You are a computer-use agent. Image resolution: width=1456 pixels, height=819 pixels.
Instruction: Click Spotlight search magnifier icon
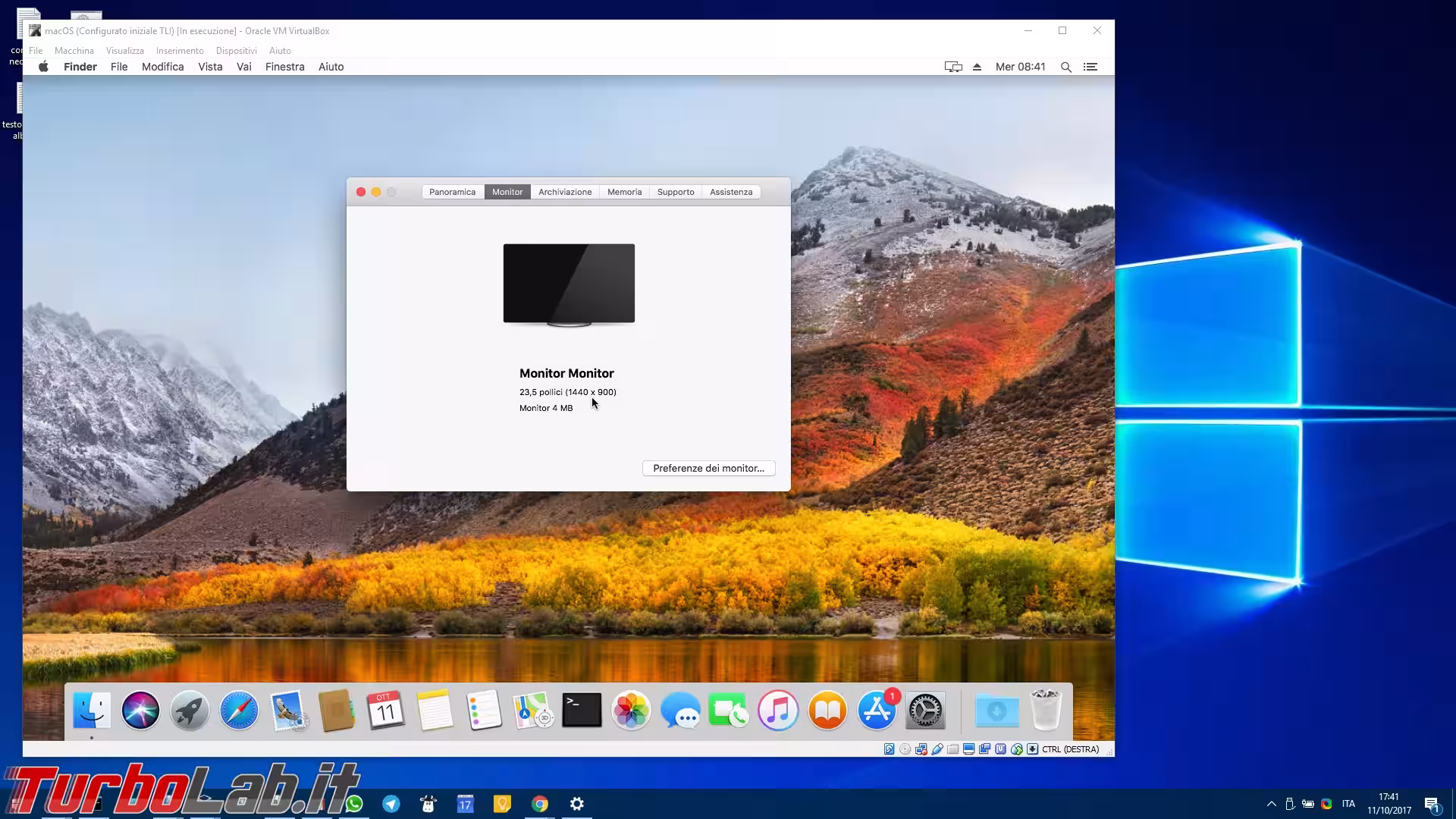coord(1065,67)
